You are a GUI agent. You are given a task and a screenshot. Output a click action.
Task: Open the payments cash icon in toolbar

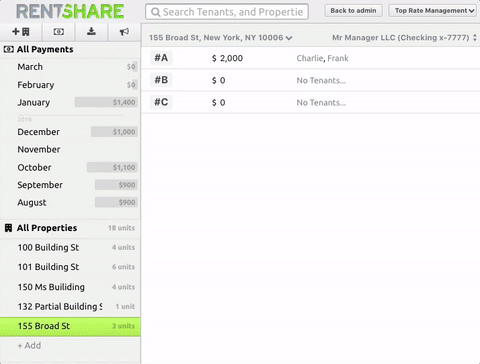(59, 32)
